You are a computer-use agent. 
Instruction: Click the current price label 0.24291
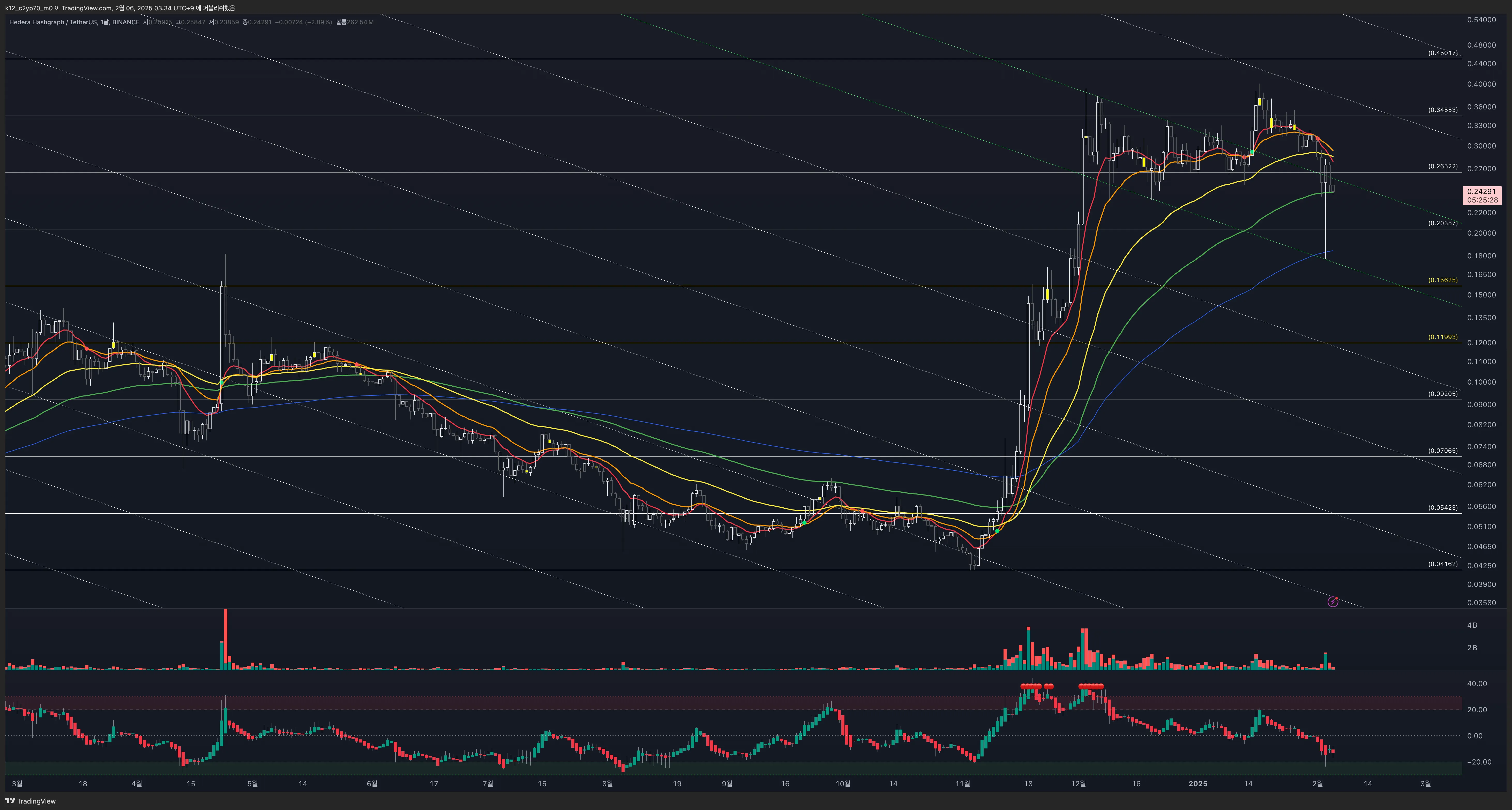[x=1481, y=191]
